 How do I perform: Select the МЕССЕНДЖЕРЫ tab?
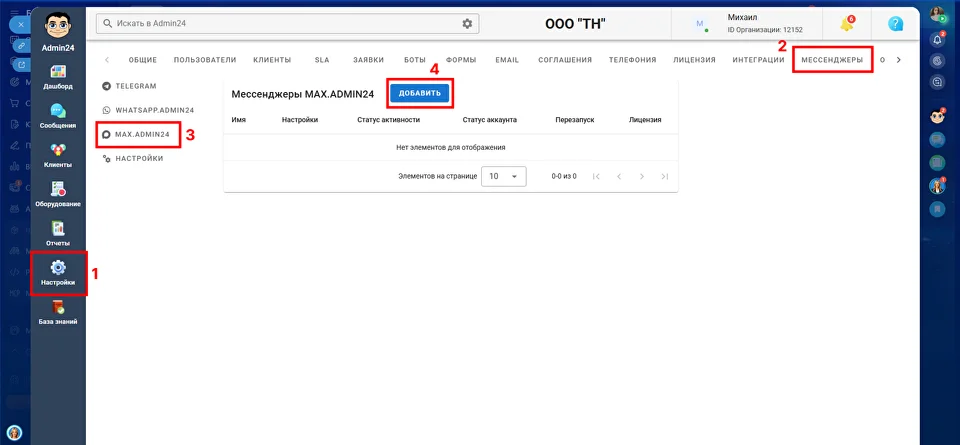(x=832, y=60)
